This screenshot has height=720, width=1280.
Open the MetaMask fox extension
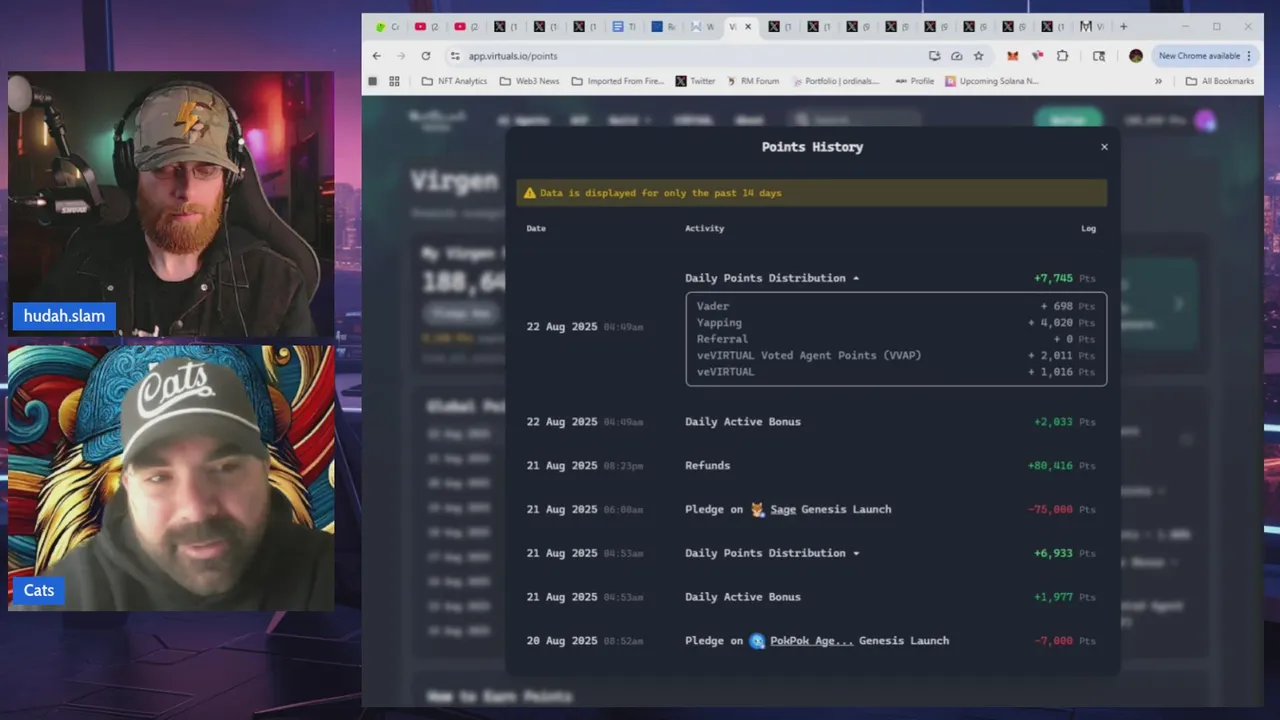pyautogui.click(x=1013, y=56)
